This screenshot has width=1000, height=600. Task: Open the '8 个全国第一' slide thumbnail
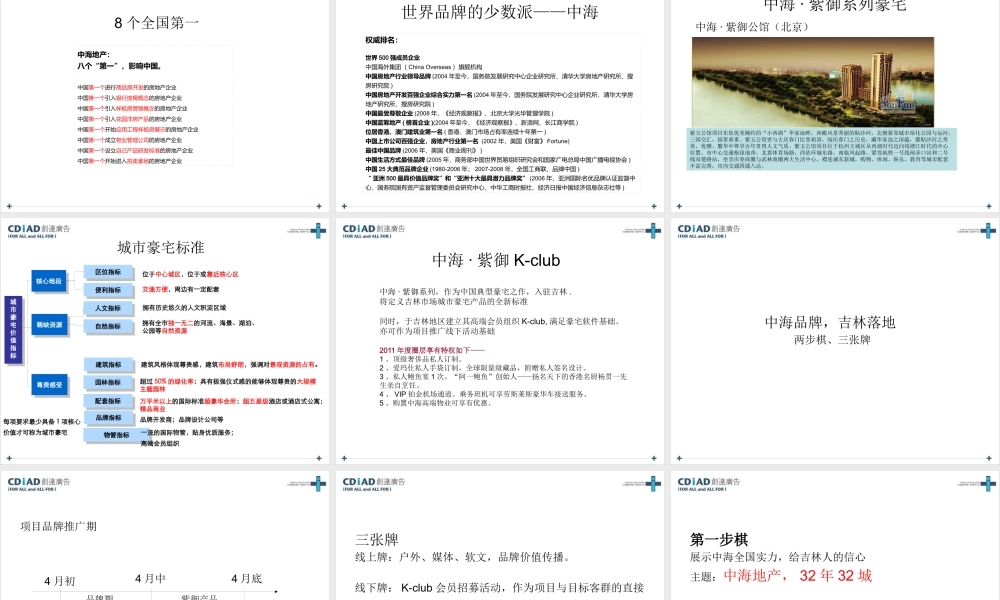[x=165, y=105]
